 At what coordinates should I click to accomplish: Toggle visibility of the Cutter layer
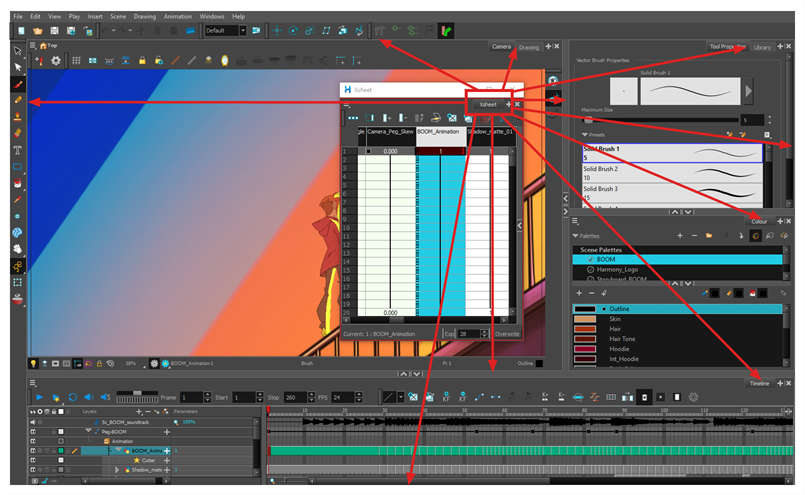pyautogui.click(x=33, y=460)
